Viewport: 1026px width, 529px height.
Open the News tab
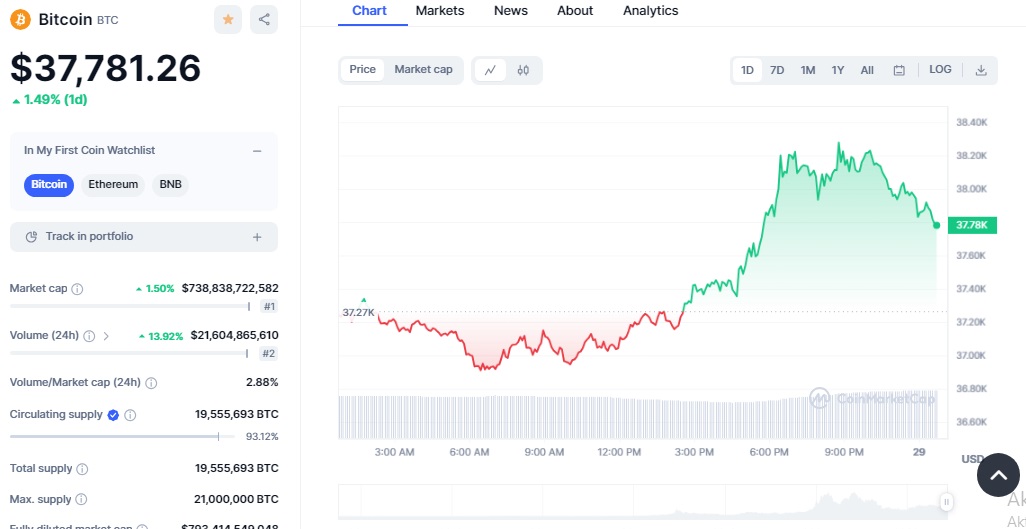click(x=510, y=10)
